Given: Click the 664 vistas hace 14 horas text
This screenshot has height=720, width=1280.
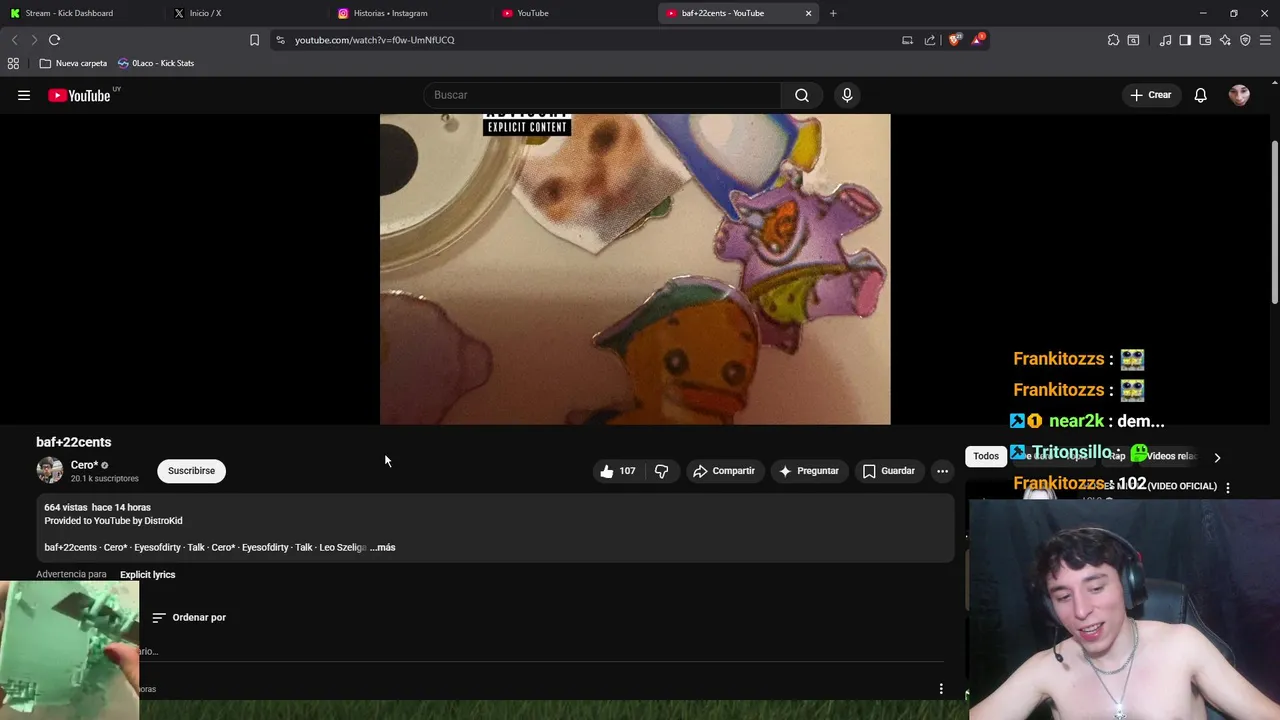Looking at the screenshot, I should 97,508.
